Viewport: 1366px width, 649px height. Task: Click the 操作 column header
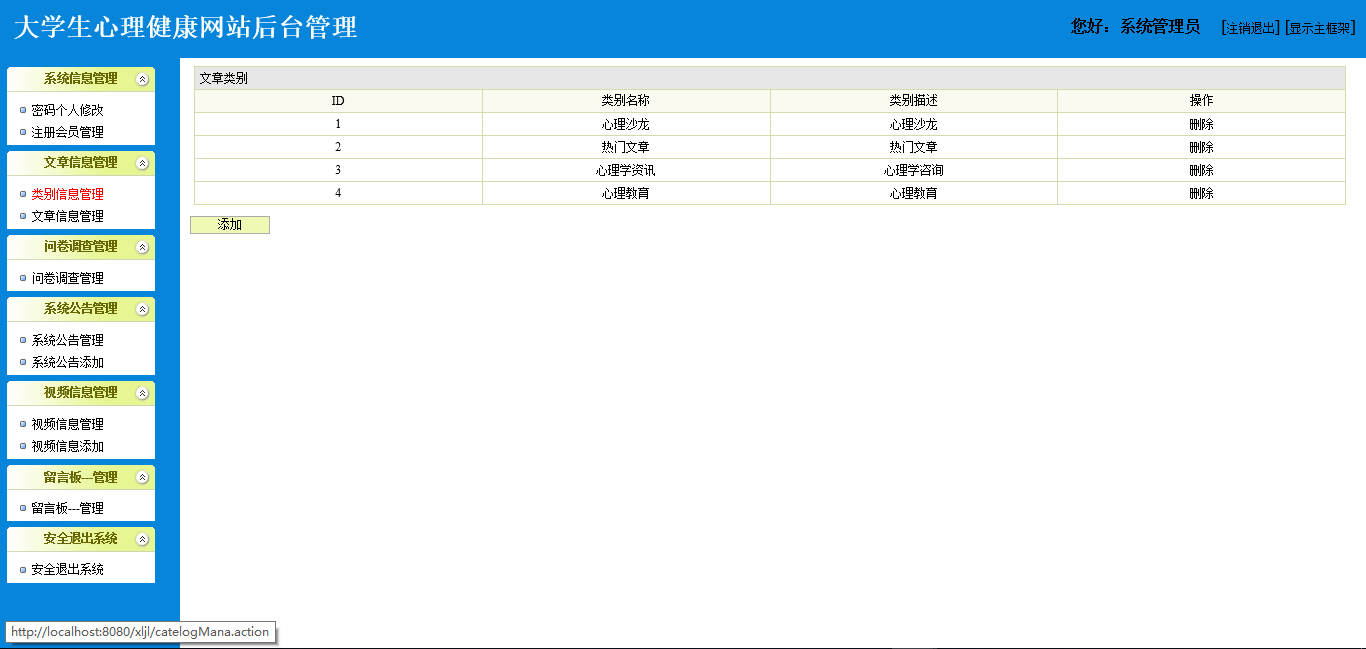tap(1201, 101)
